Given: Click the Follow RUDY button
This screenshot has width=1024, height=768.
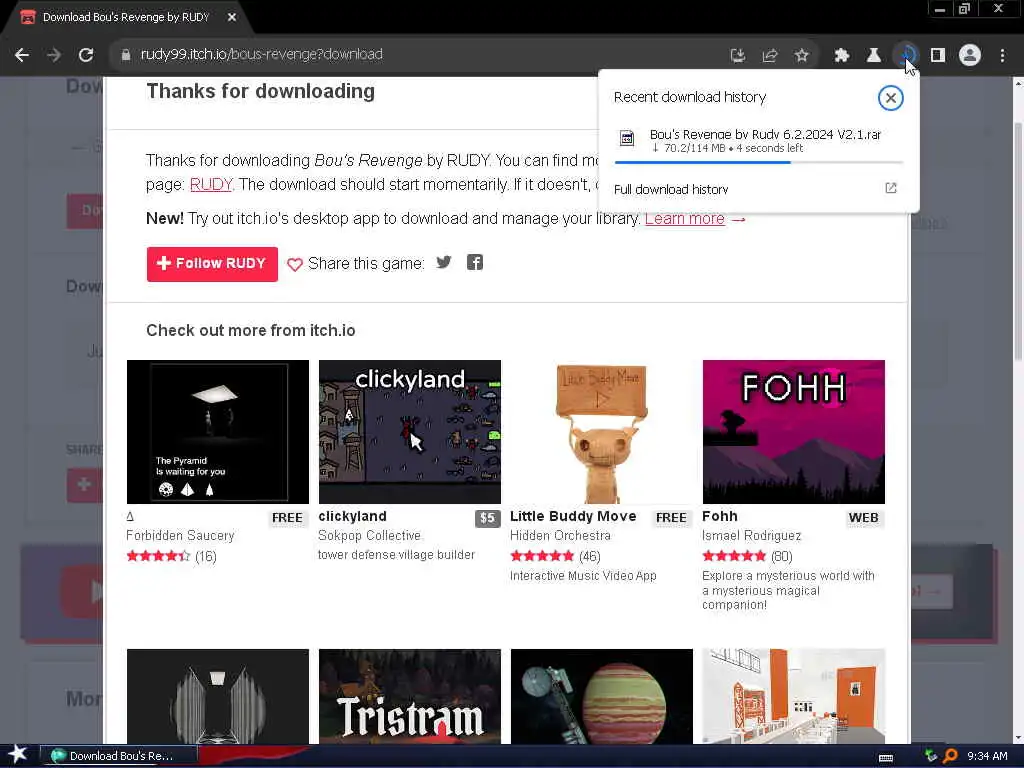Looking at the screenshot, I should (x=212, y=264).
